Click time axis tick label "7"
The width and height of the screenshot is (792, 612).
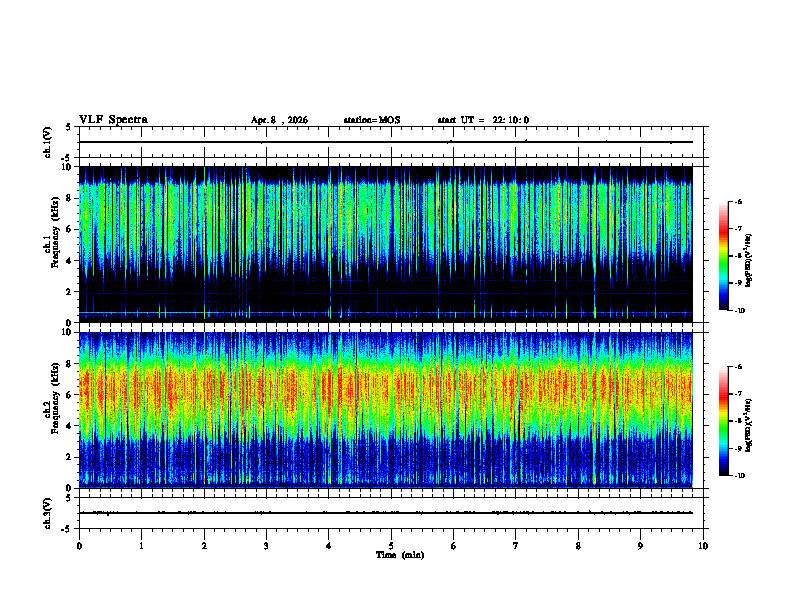point(516,546)
